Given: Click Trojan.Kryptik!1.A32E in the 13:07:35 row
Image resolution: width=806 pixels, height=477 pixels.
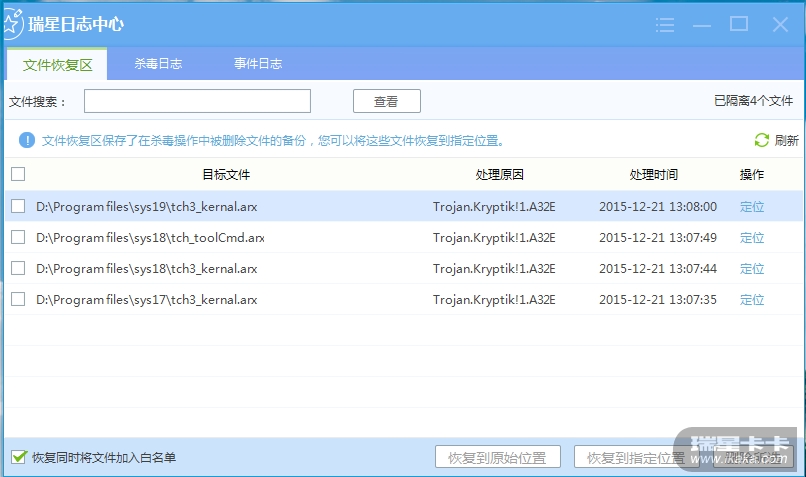Looking at the screenshot, I should pos(494,299).
